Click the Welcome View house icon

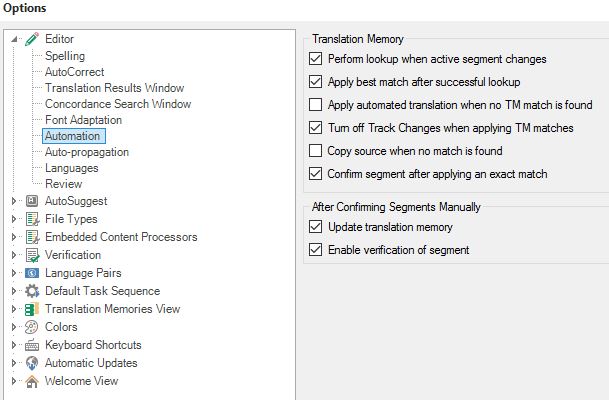click(x=32, y=381)
